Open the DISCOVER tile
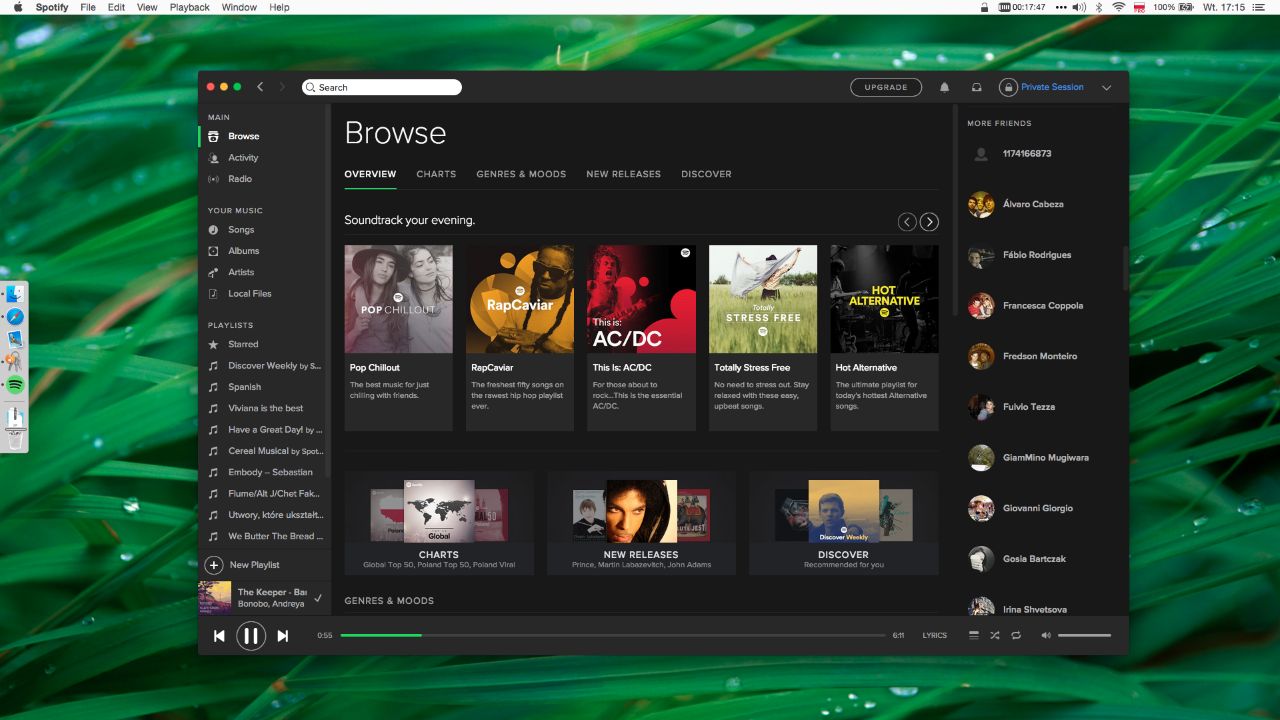 (844, 523)
